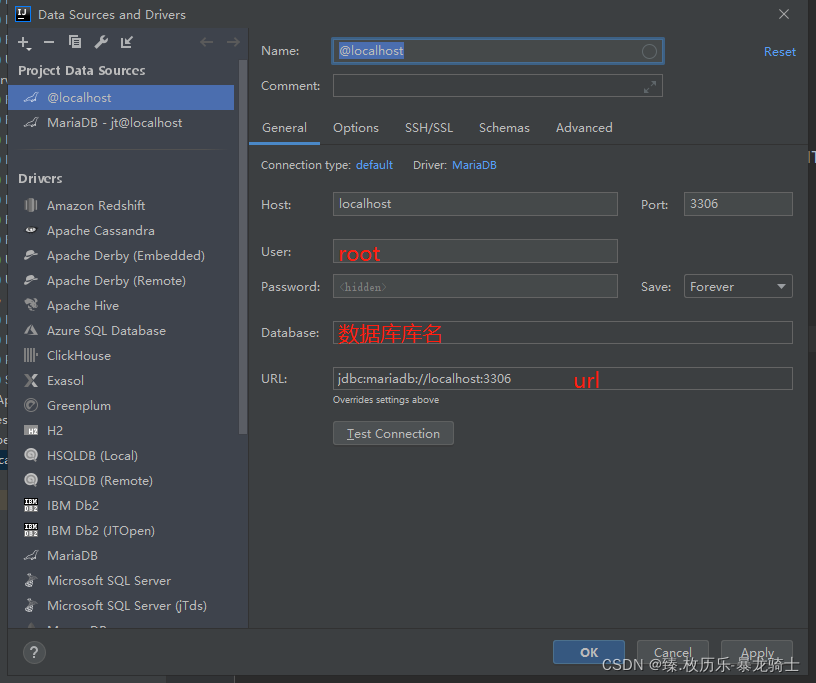Open the help question mark button
The image size is (816, 683).
click(34, 652)
